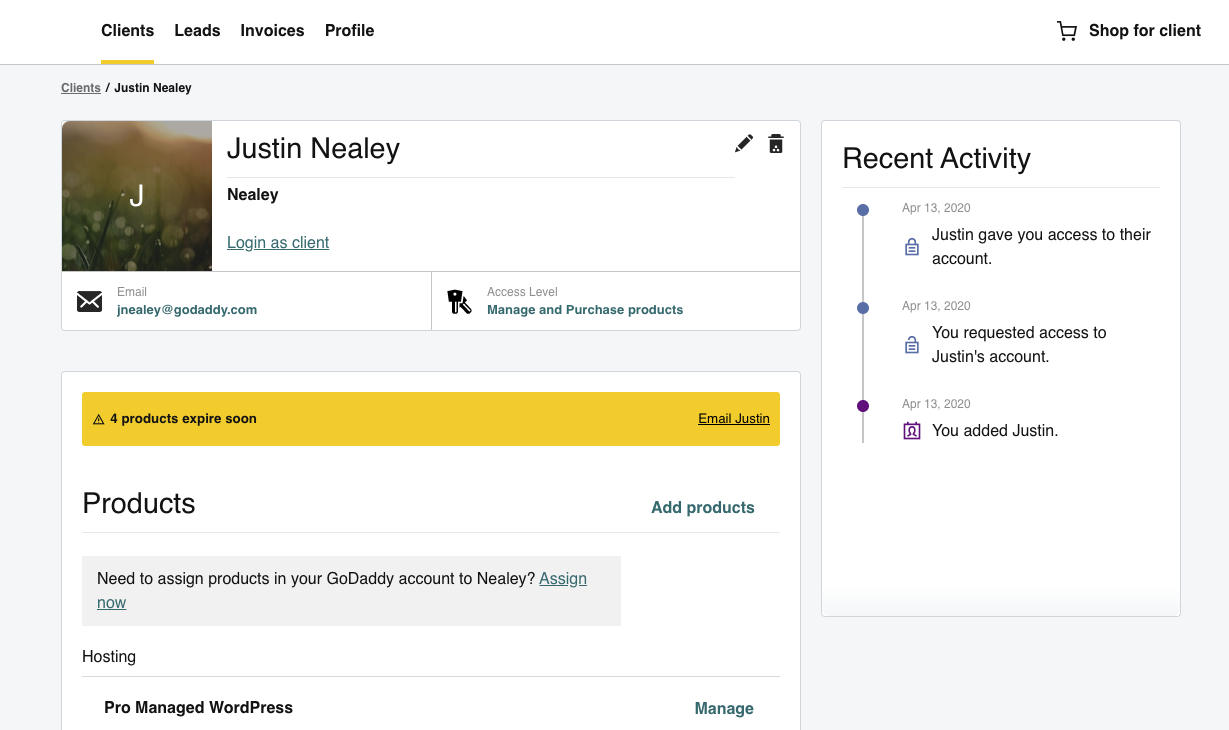Click the Justin Nealey name heading
1229x730 pixels.
click(x=313, y=149)
